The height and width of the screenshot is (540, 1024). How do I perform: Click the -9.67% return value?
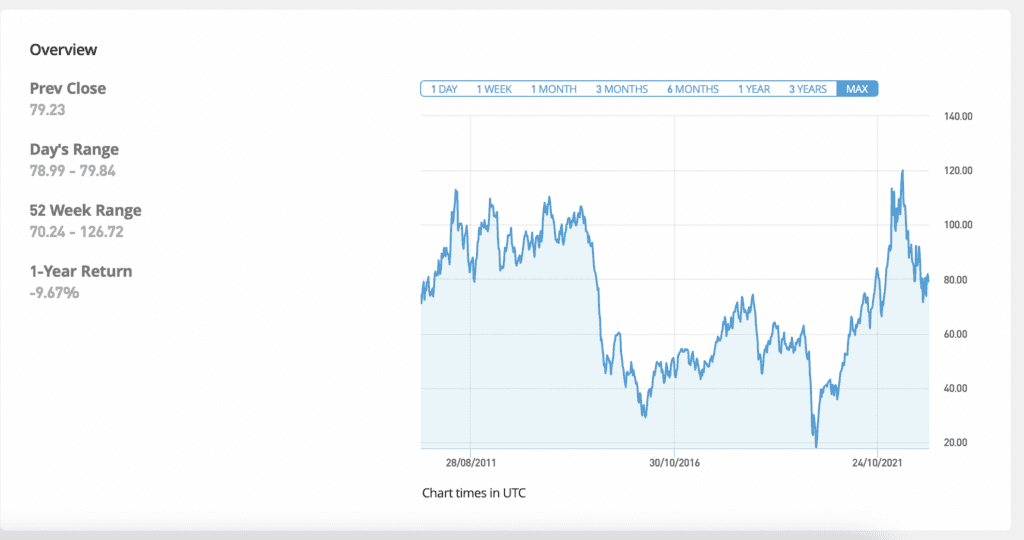pos(54,293)
